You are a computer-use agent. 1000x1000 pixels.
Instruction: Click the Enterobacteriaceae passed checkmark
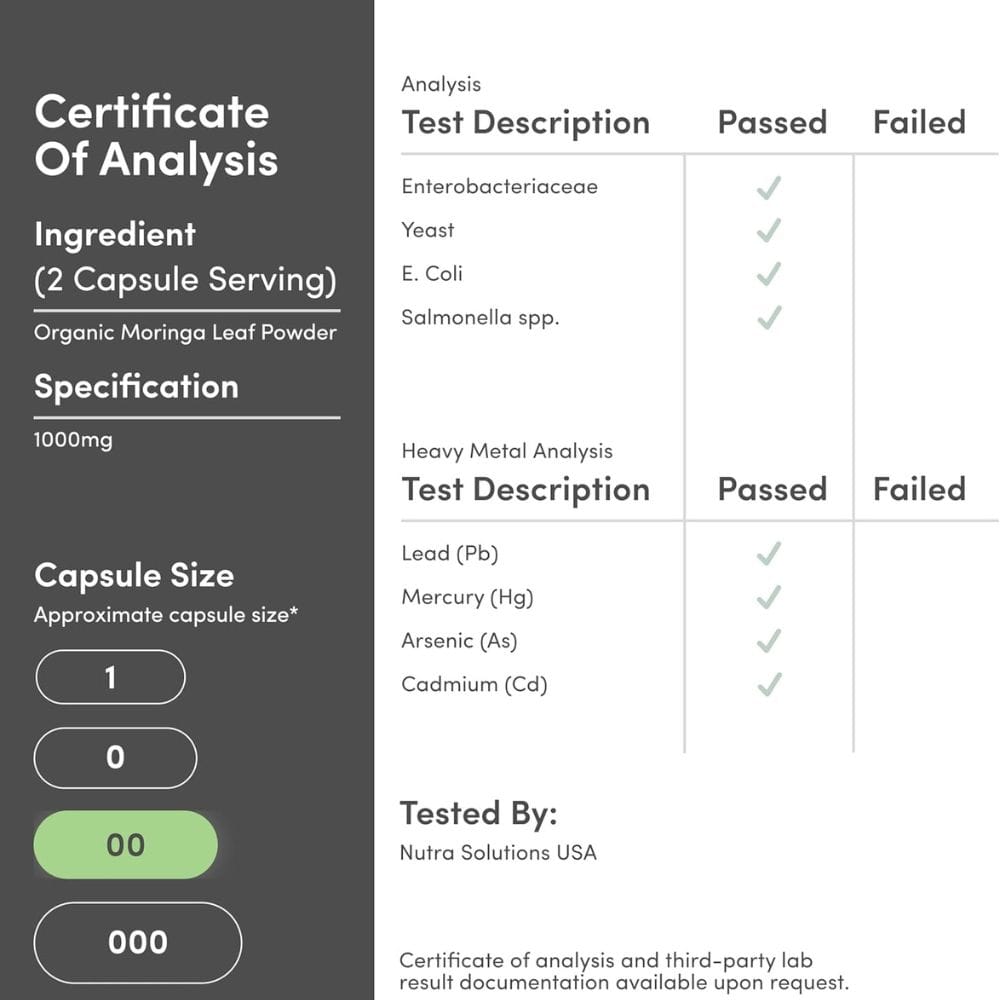coord(768,188)
